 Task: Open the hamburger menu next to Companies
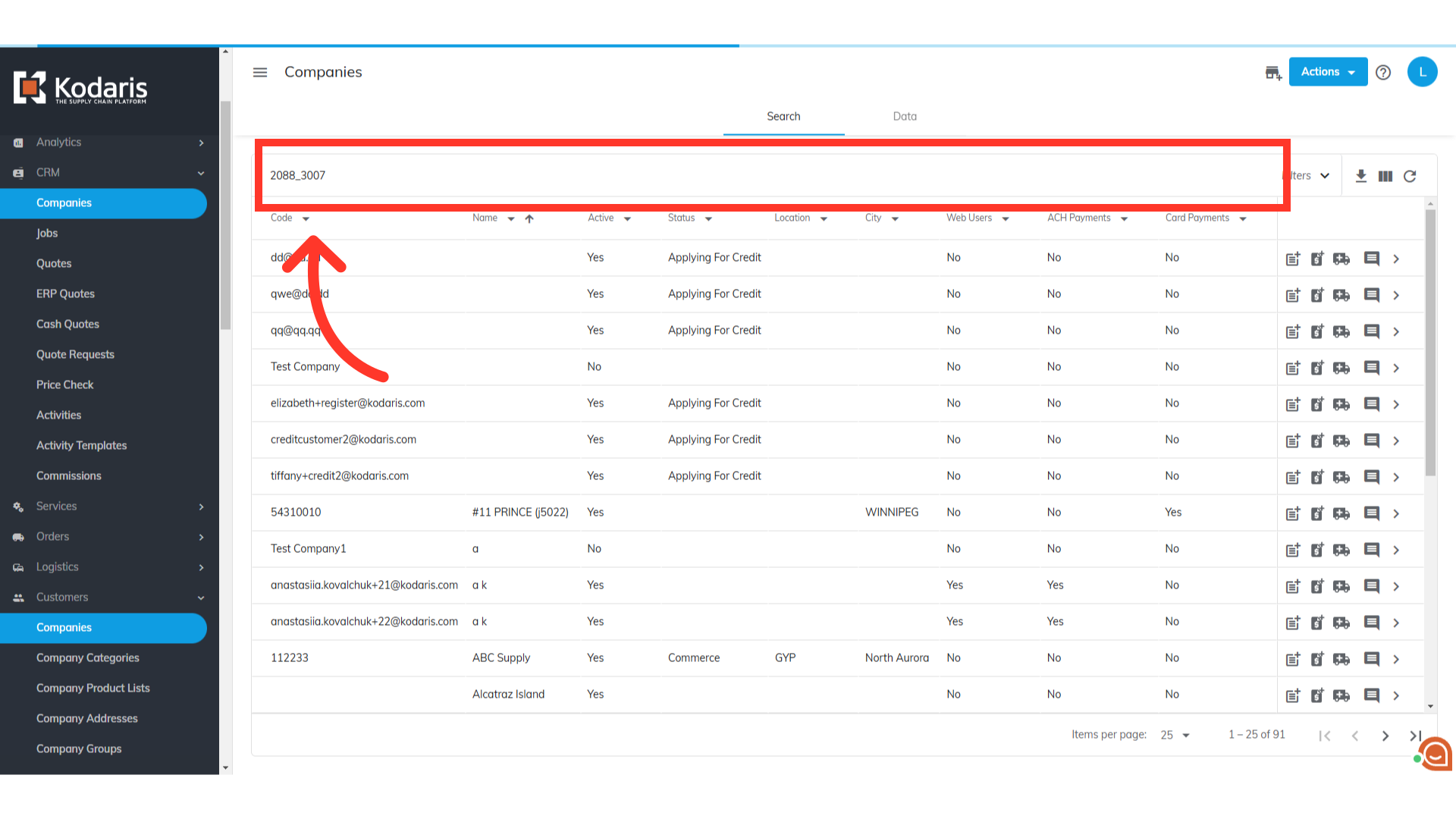(260, 72)
